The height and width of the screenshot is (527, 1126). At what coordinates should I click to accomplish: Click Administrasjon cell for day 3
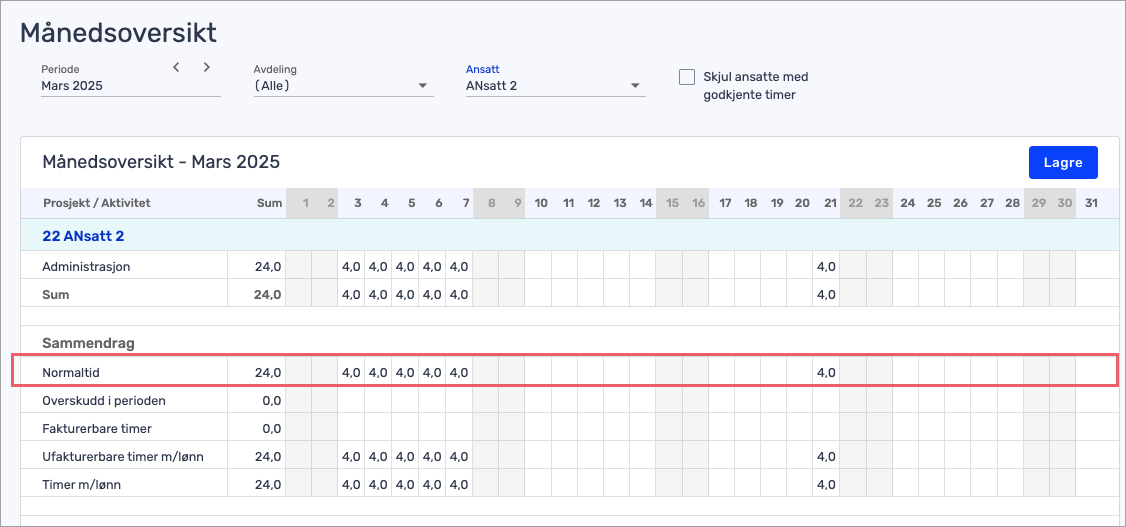[351, 266]
